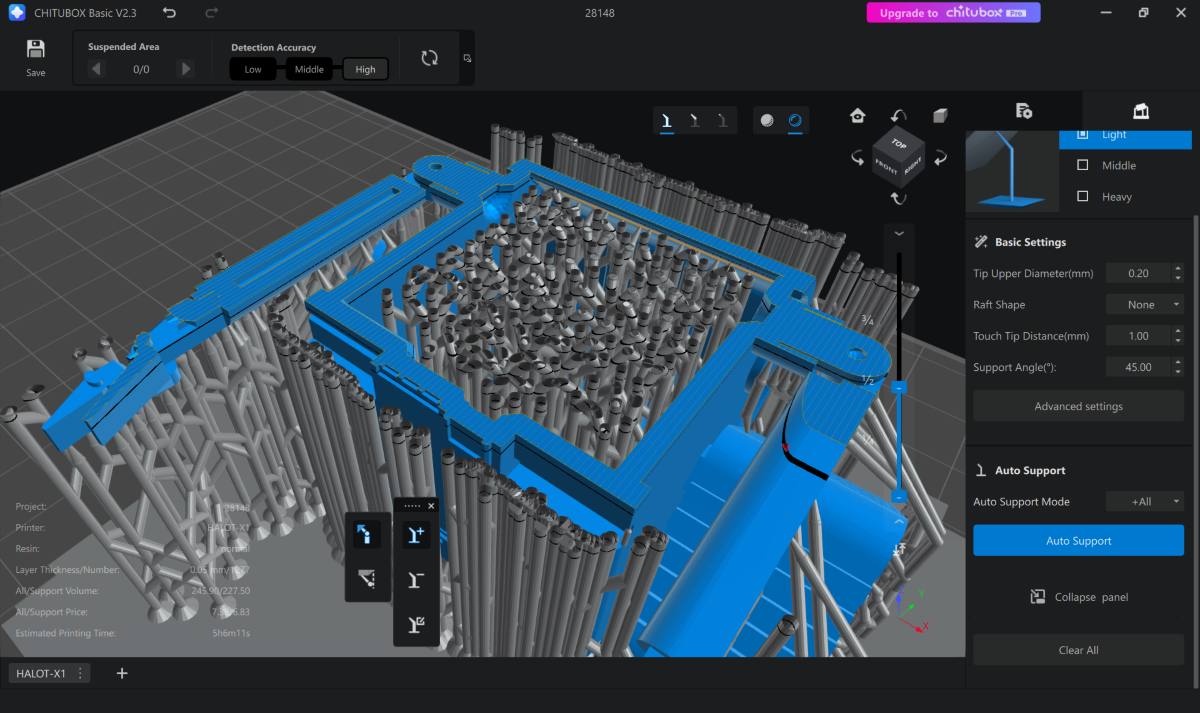Rotate view using arrow above the cube
This screenshot has height=713, width=1200.
pos(899,116)
